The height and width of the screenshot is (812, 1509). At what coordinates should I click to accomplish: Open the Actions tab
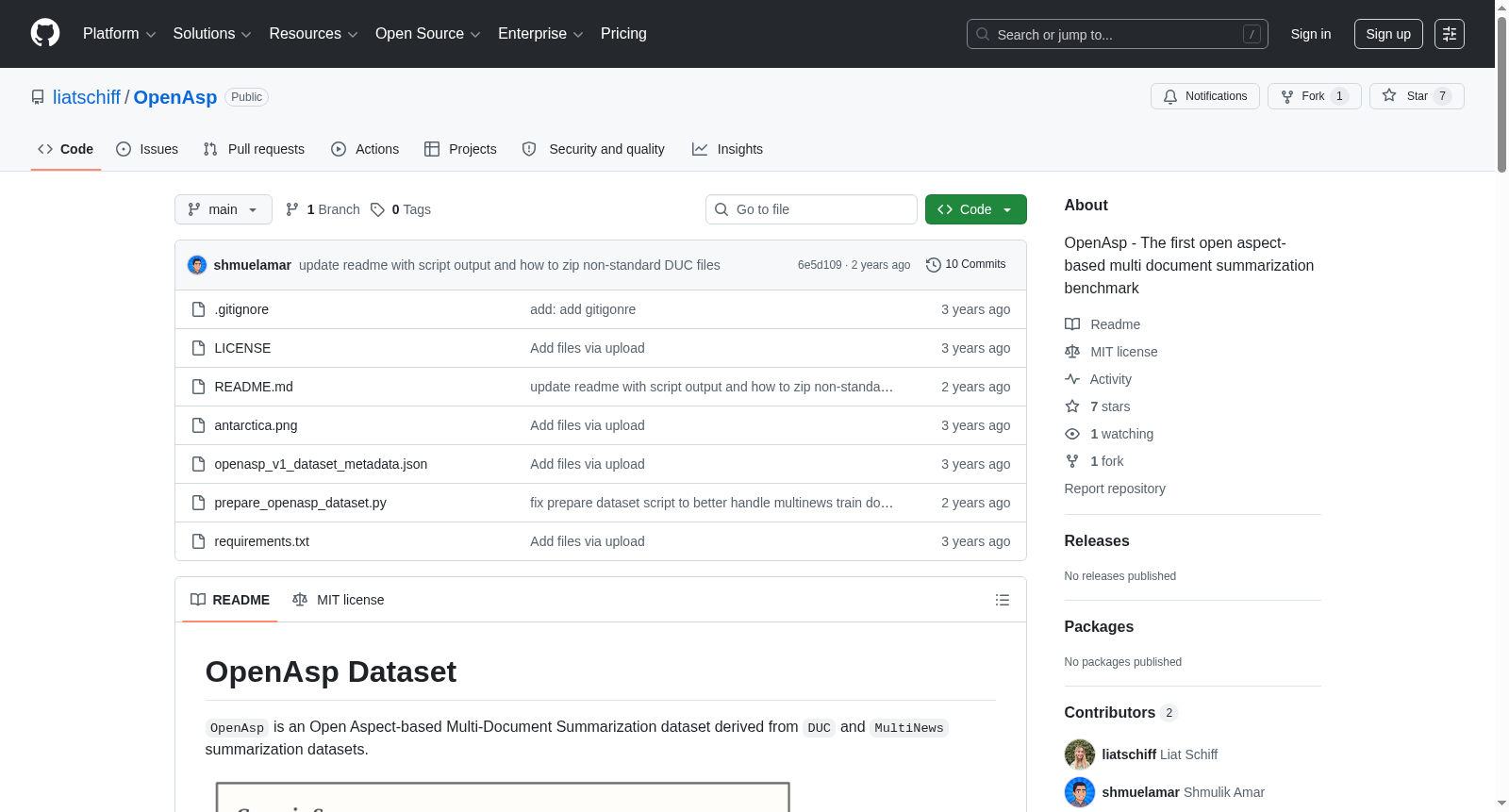coord(365,149)
